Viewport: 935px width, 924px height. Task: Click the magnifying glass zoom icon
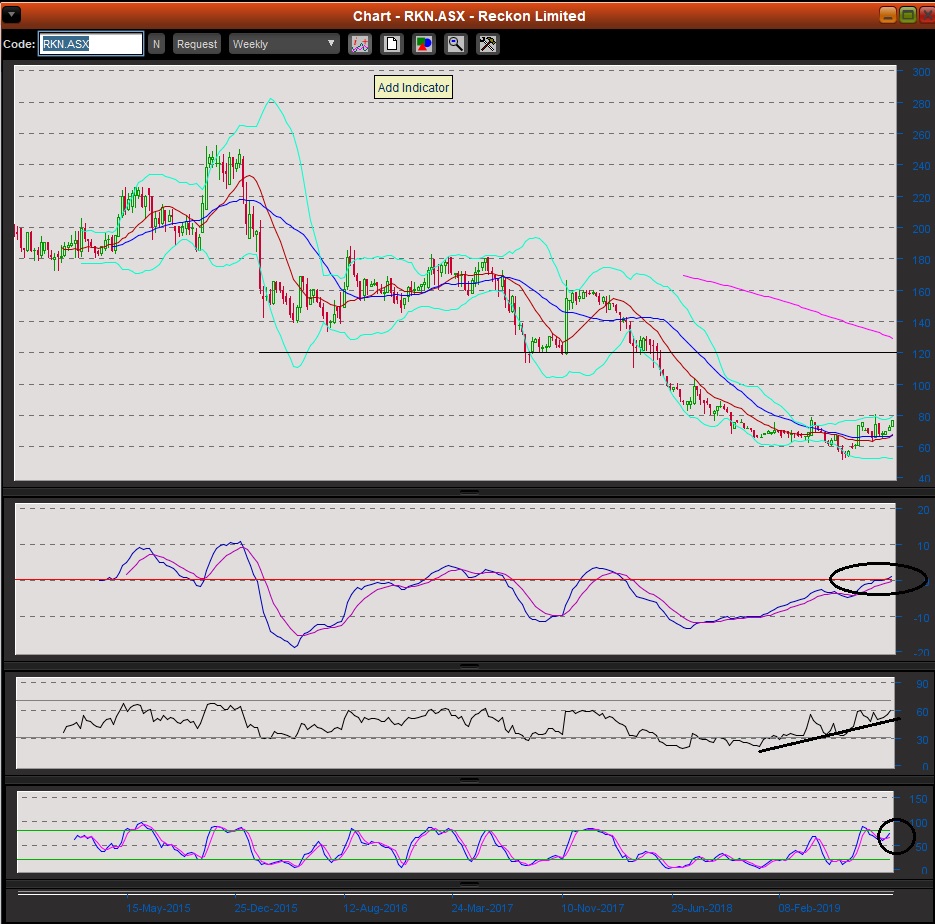pos(456,44)
